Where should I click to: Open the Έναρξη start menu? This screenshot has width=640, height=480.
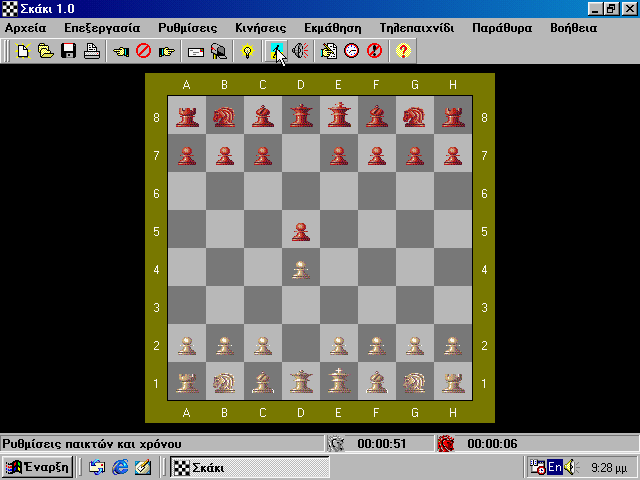[37, 467]
